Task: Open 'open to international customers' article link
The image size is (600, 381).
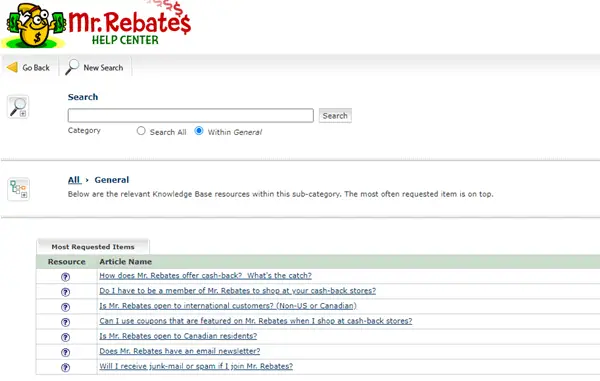Action: [x=228, y=306]
